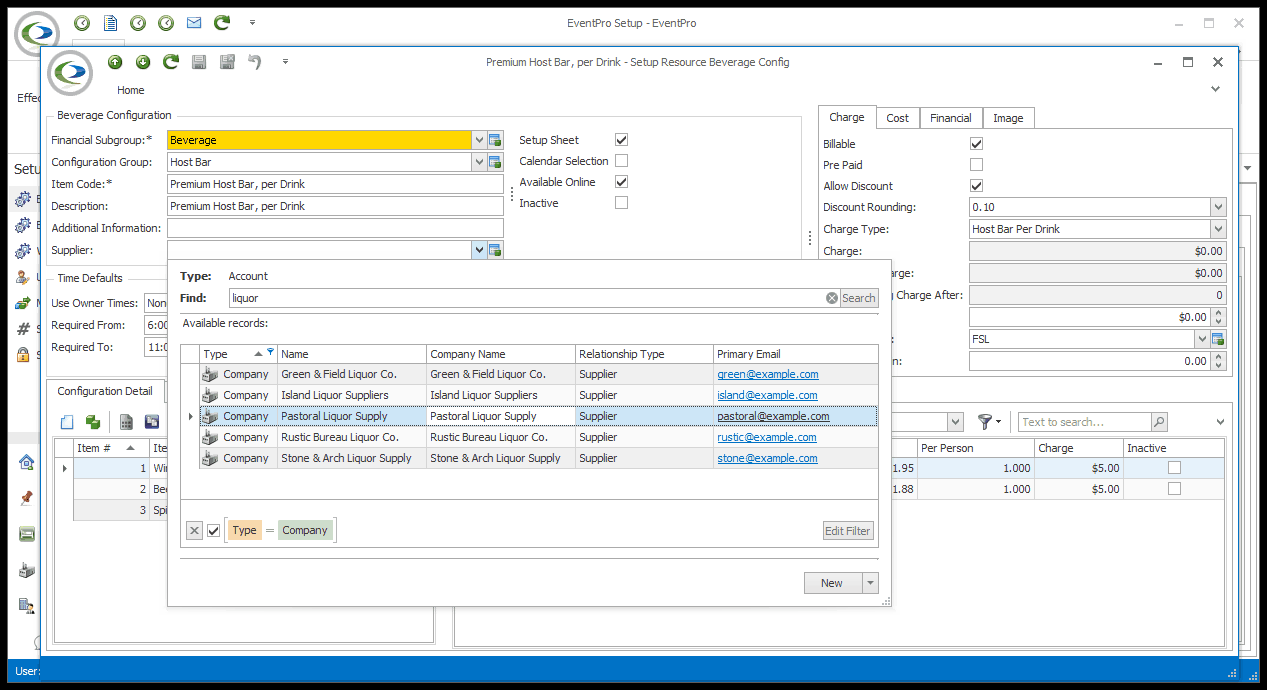Click the Search button

click(x=858, y=298)
